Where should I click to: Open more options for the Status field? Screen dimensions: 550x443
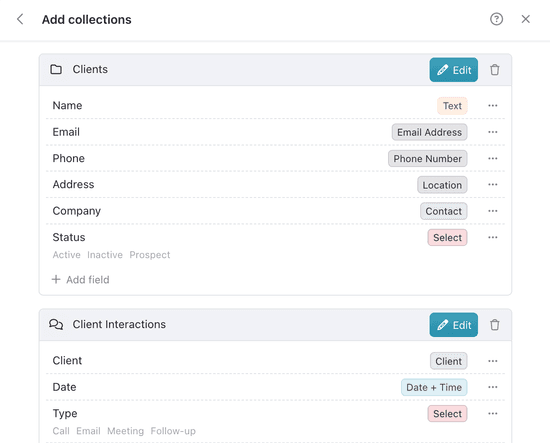492,237
